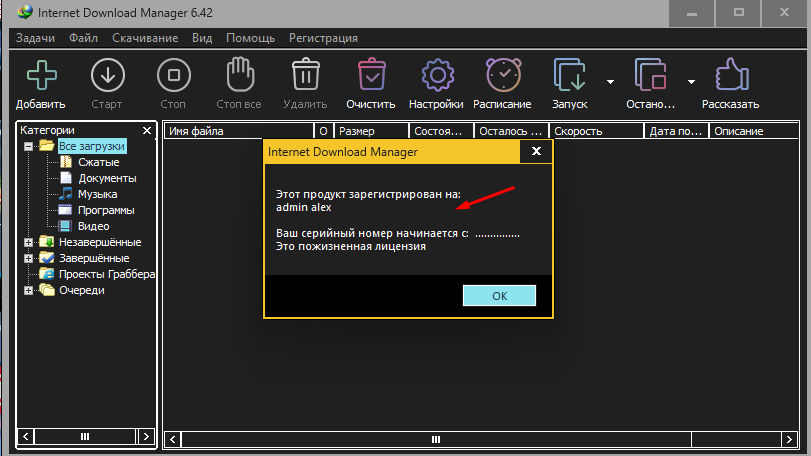811x456 pixels.
Task: Click the download list horizontal scrollbar thumb
Action: [x=437, y=439]
